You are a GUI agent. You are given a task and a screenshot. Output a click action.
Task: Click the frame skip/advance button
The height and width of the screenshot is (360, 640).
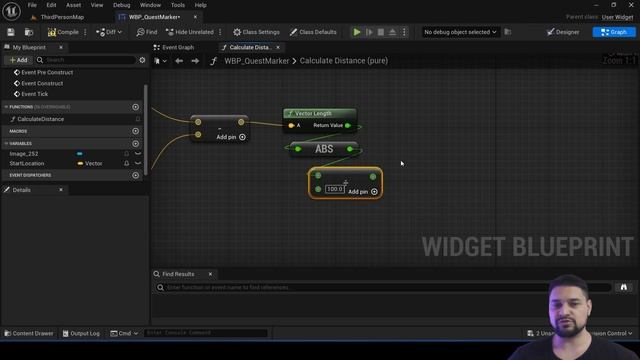(369, 32)
